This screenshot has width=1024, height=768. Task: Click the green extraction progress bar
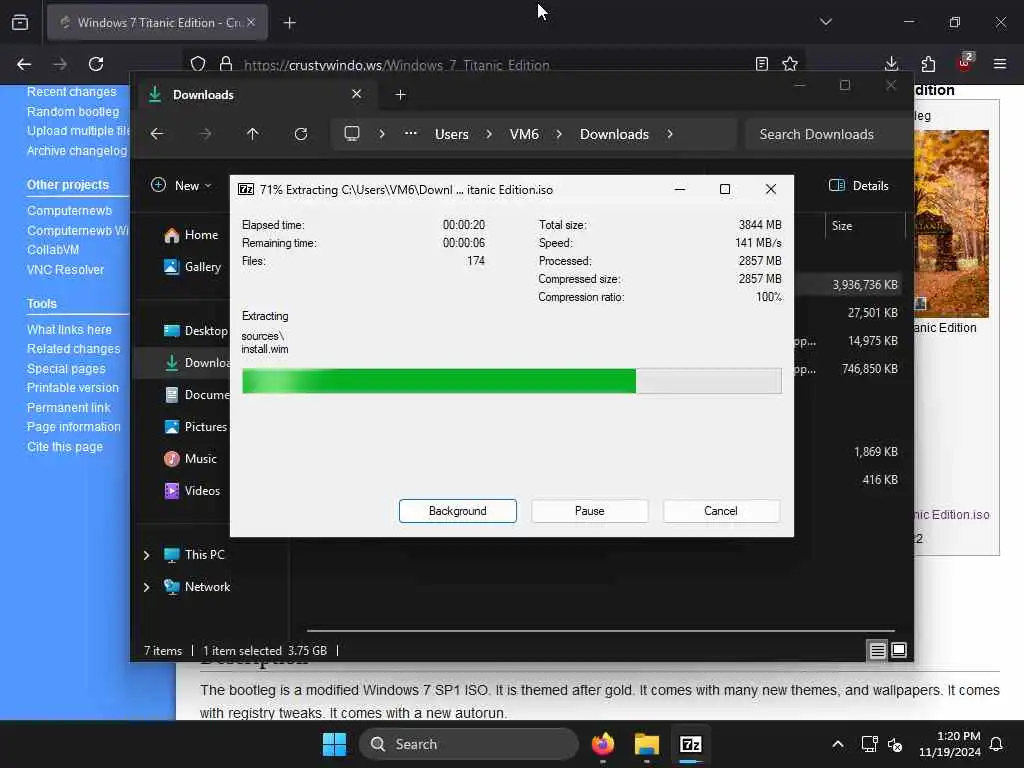tap(511, 381)
